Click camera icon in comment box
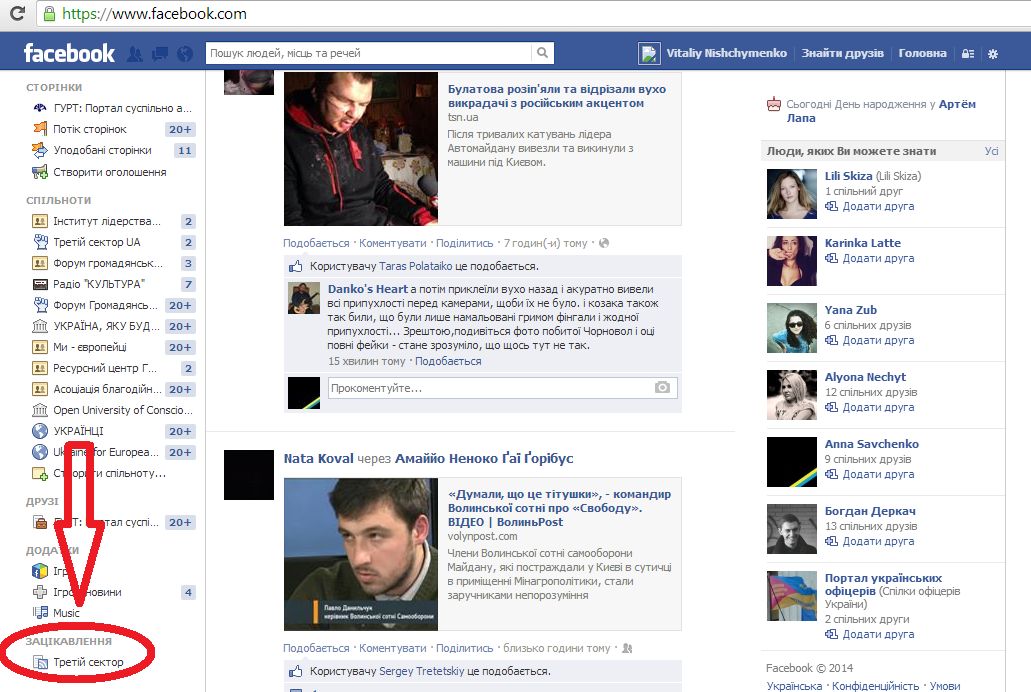The height and width of the screenshot is (692, 1031). tap(662, 387)
